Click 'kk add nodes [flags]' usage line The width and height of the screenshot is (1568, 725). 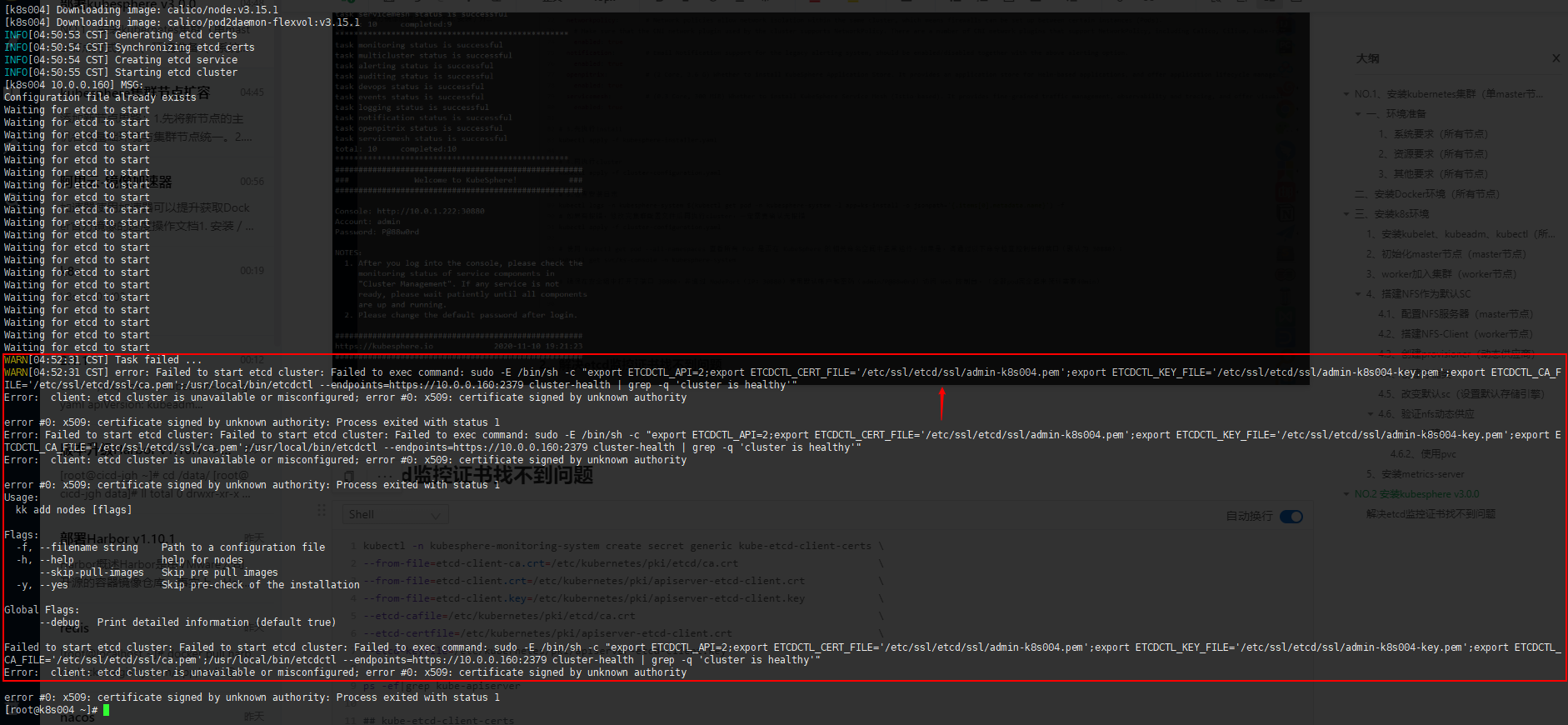[x=73, y=510]
